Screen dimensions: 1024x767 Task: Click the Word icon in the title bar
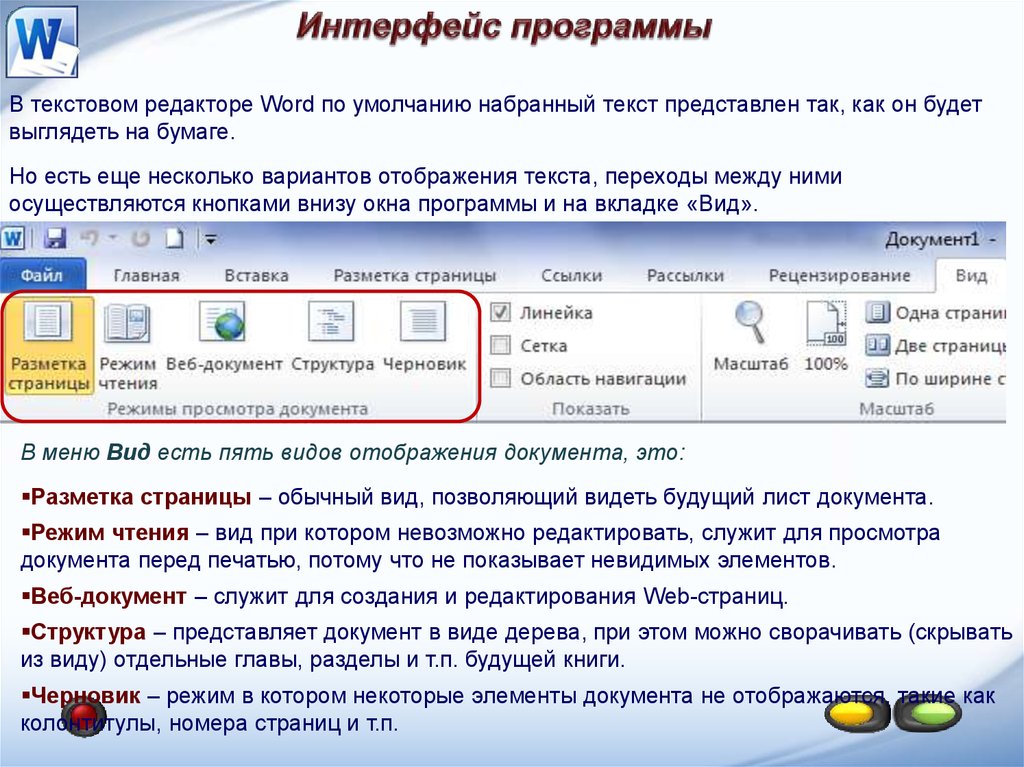(x=12, y=239)
